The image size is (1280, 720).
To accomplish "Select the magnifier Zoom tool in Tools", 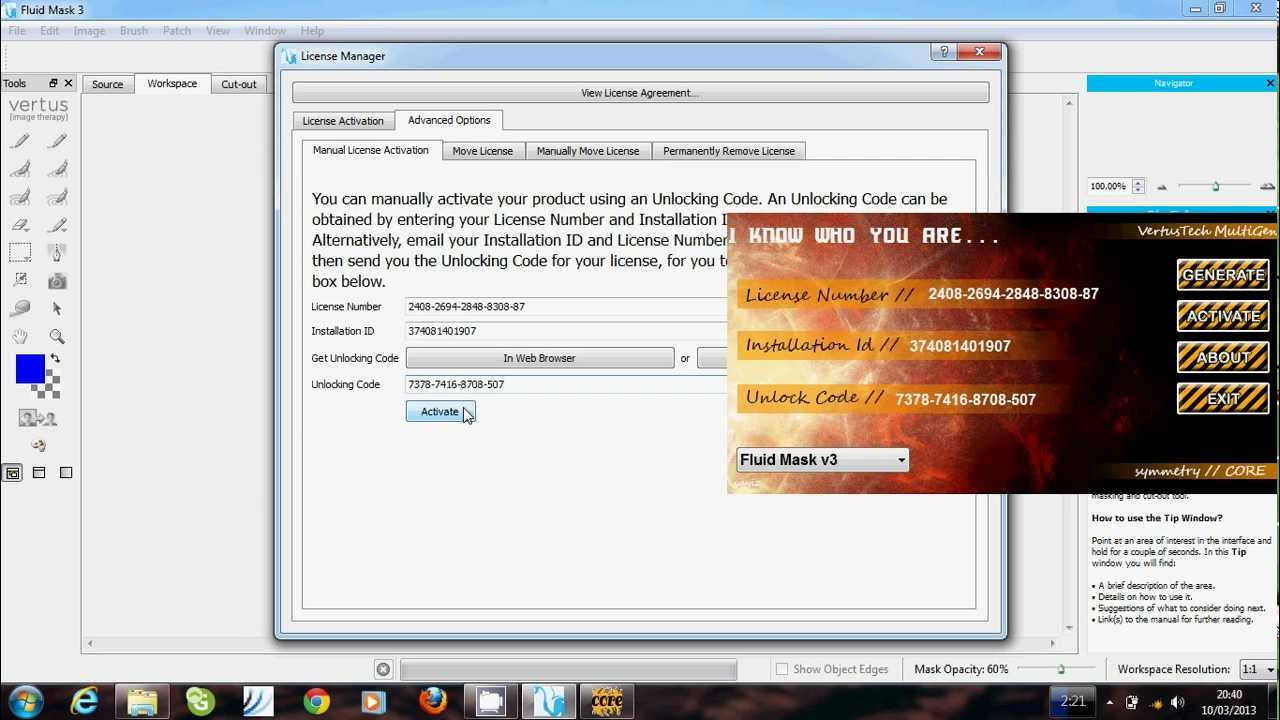I will pos(57,337).
